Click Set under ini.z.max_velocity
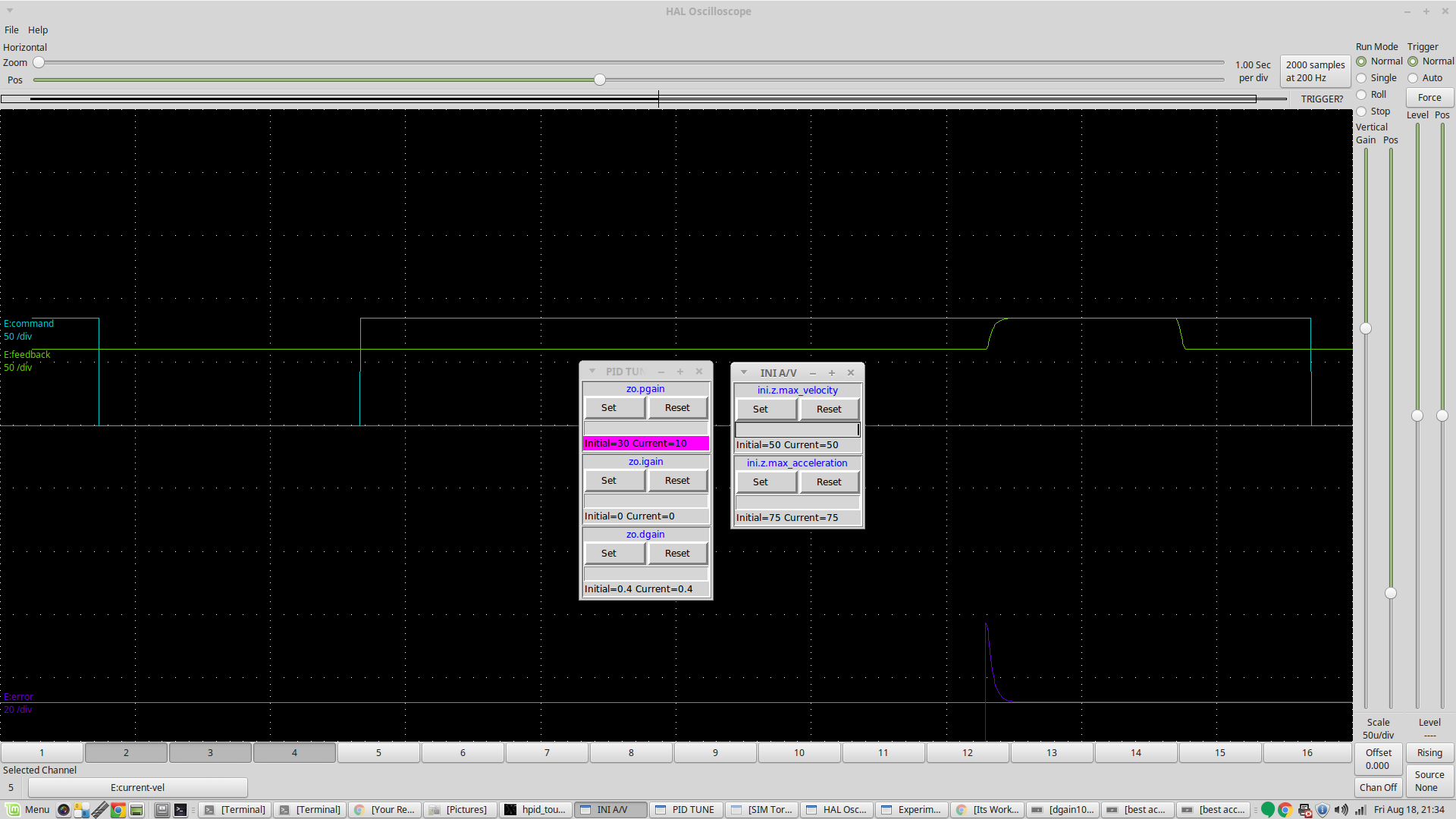This screenshot has height=819, width=1456. tap(767, 409)
